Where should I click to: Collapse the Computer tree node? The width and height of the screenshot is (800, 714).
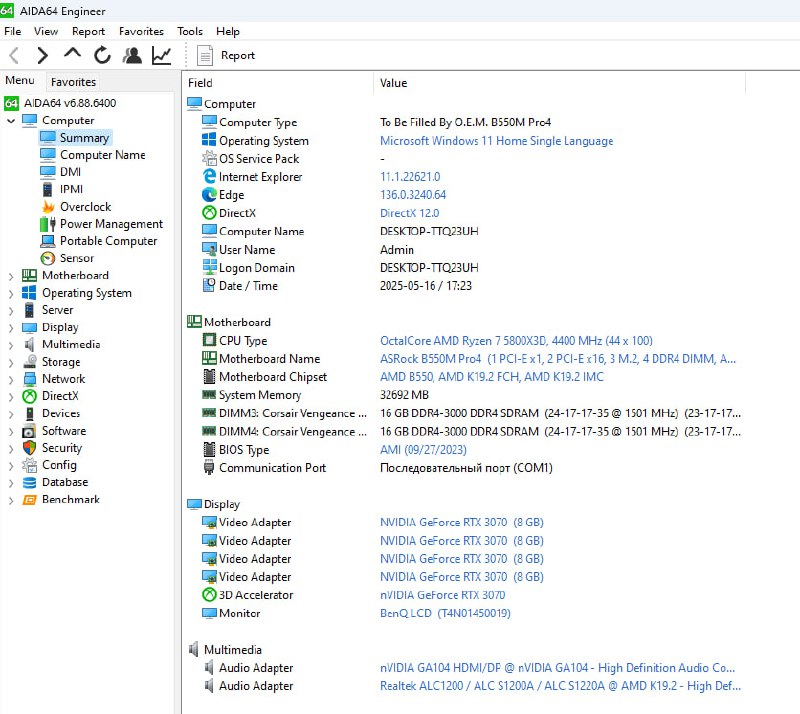(11, 121)
